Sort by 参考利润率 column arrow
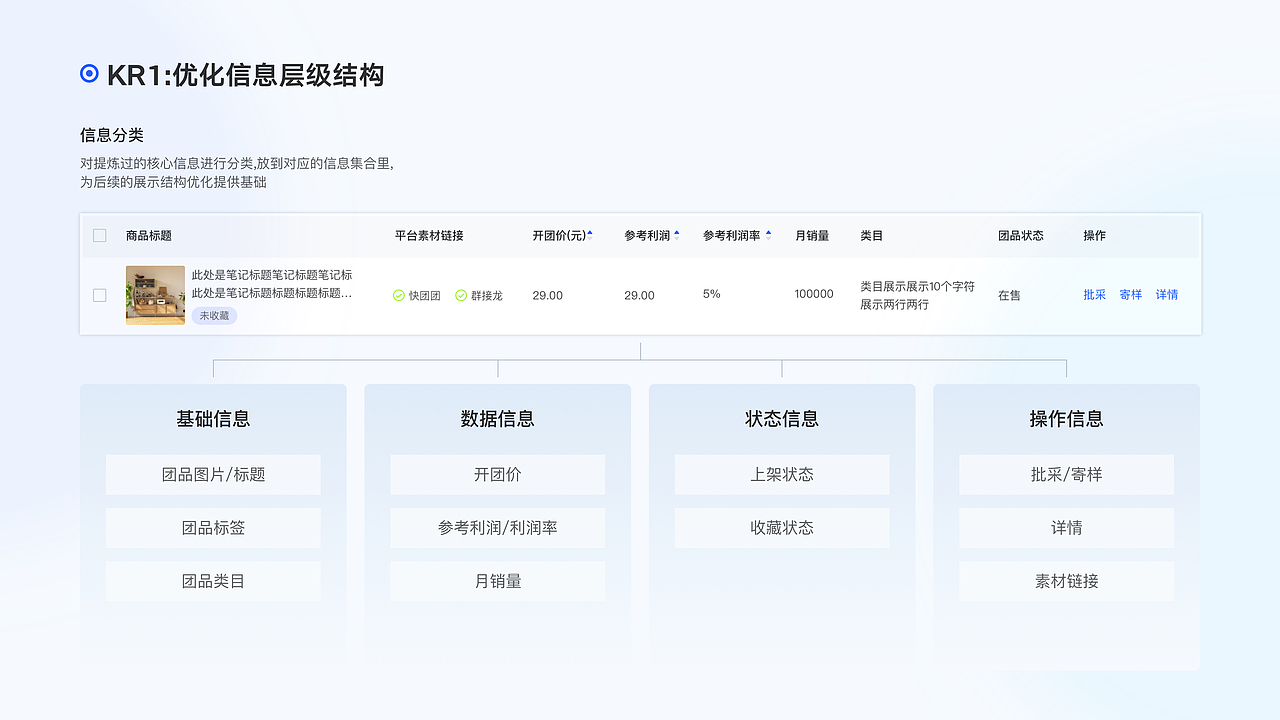Viewport: 1280px width, 720px height. point(768,236)
